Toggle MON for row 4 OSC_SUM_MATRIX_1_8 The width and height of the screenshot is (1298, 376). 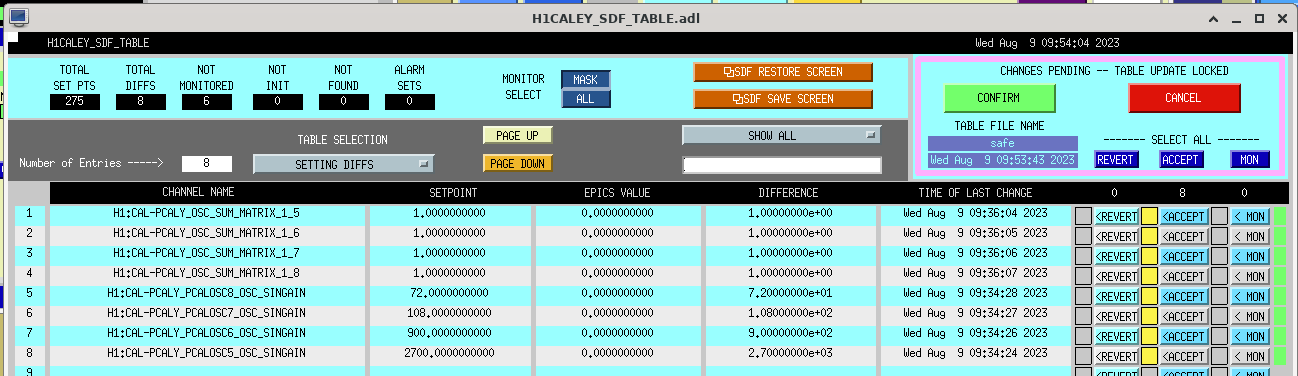coord(1250,276)
